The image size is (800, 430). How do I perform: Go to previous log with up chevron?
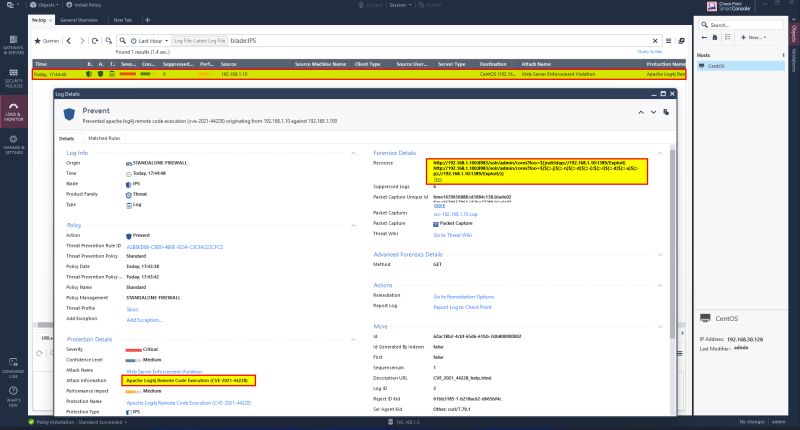[x=641, y=112]
